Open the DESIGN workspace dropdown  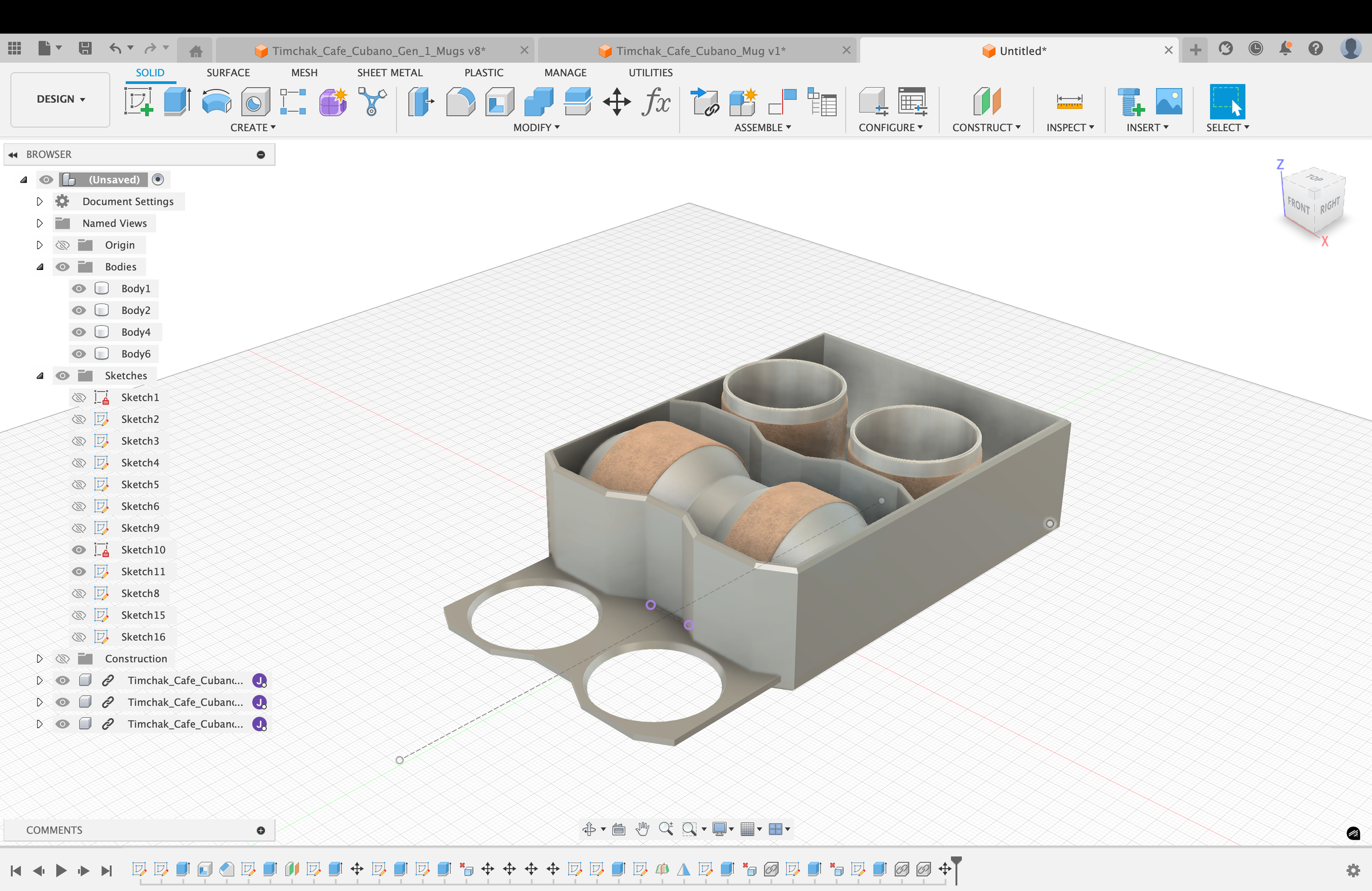(x=60, y=99)
